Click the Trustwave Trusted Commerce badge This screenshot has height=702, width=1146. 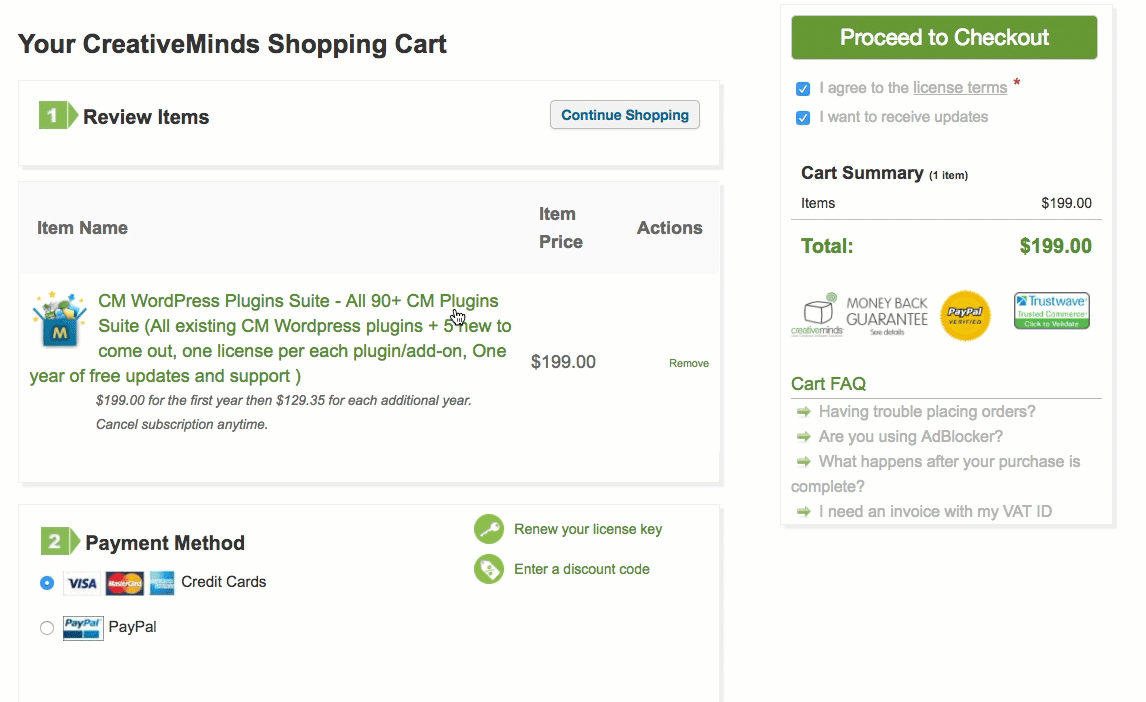(x=1051, y=311)
